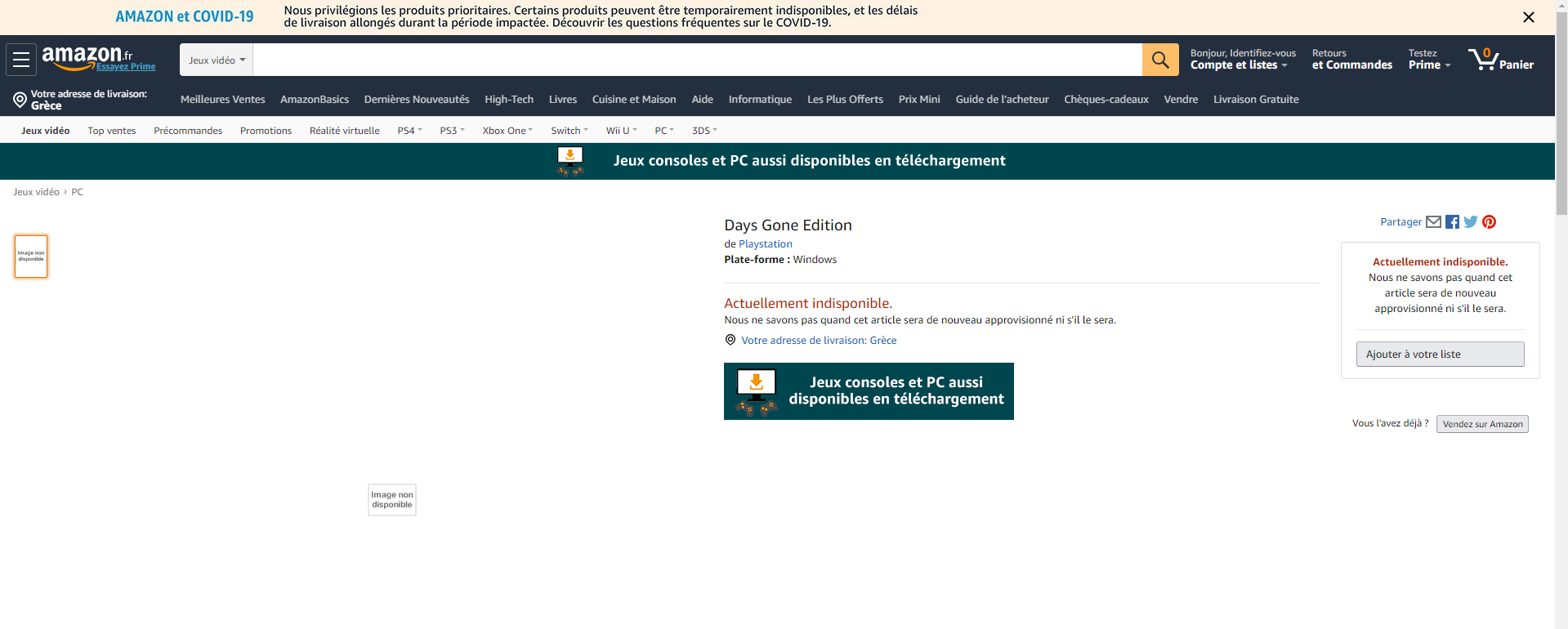Viewport: 1568px width, 629px height.
Task: Share this product by email icon
Action: (1433, 221)
